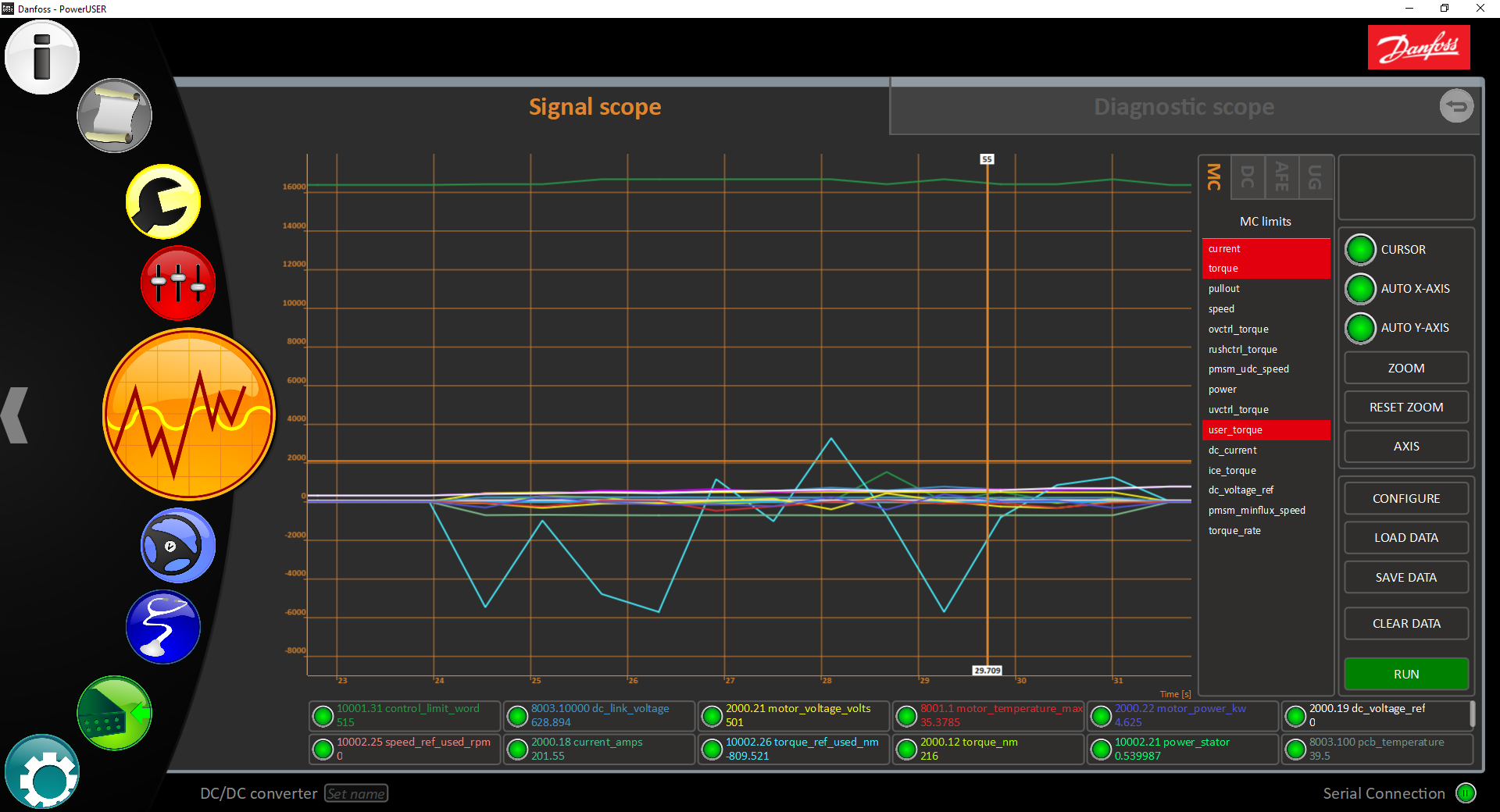Toggle dc_link_voltage signal visibility

tap(517, 716)
